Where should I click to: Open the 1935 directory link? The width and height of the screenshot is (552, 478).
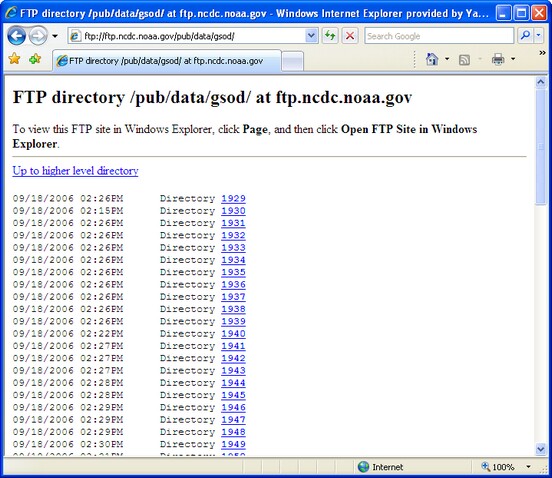tap(233, 272)
